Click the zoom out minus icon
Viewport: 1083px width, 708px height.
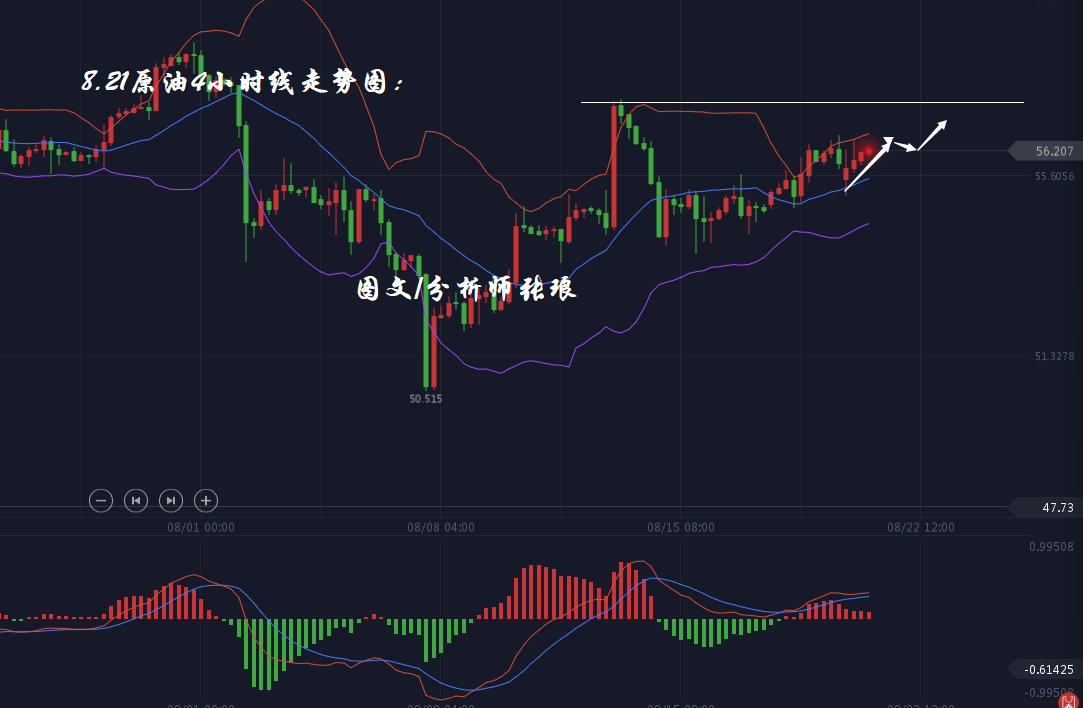(x=101, y=500)
